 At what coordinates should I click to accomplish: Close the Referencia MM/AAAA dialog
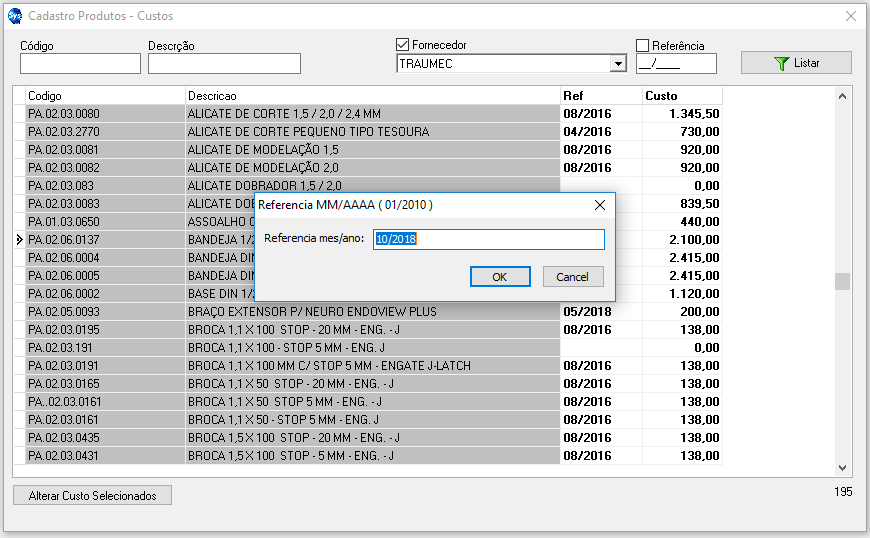pyautogui.click(x=600, y=205)
